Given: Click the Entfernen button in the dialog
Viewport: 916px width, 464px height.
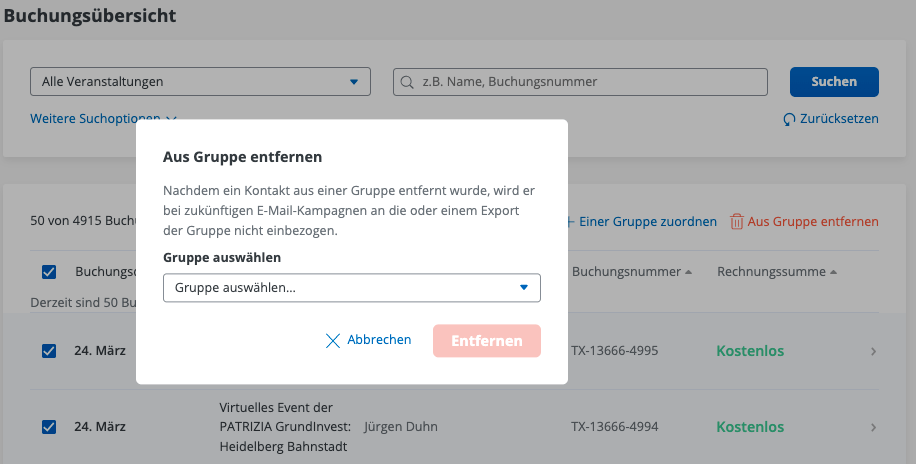Looking at the screenshot, I should point(487,341).
